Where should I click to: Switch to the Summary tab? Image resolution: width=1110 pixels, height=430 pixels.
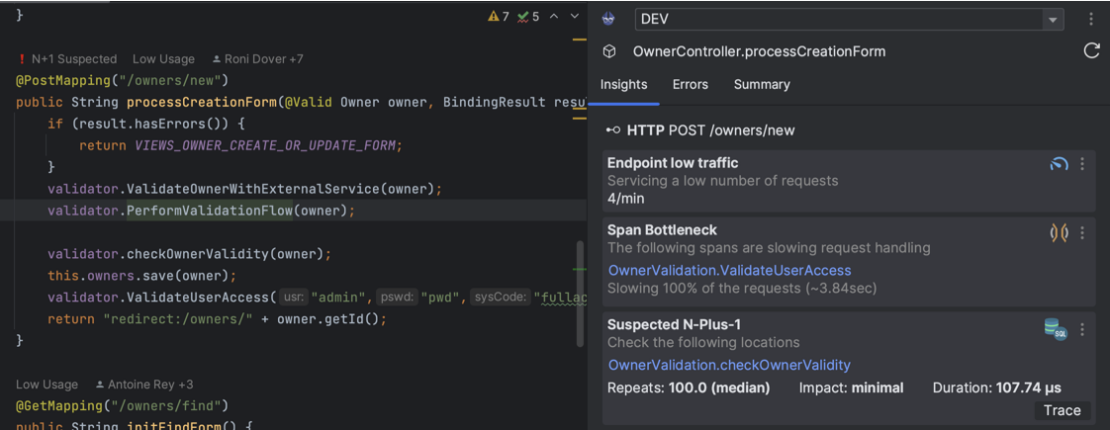761,85
